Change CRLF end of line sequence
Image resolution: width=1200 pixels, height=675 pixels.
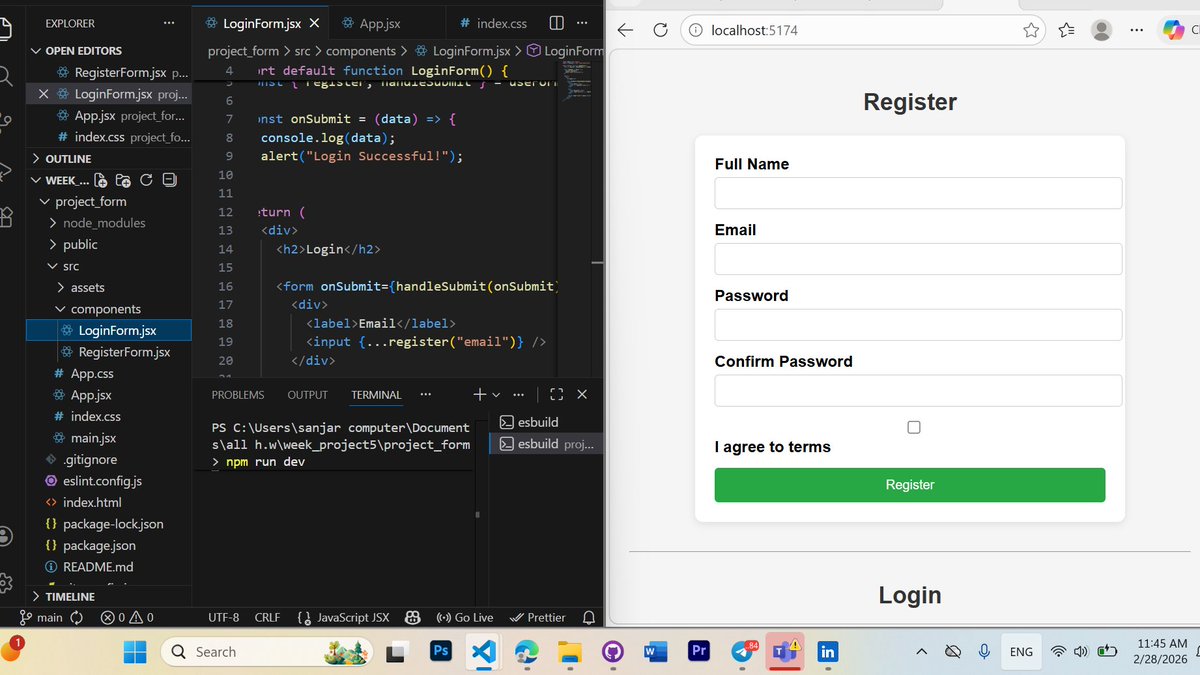[x=267, y=618]
